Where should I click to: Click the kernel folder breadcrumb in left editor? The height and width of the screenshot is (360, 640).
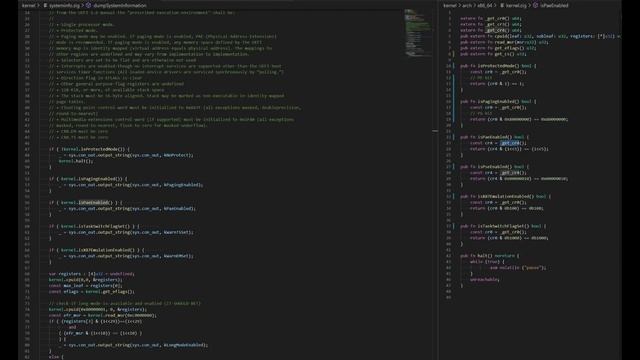click(x=29, y=5)
